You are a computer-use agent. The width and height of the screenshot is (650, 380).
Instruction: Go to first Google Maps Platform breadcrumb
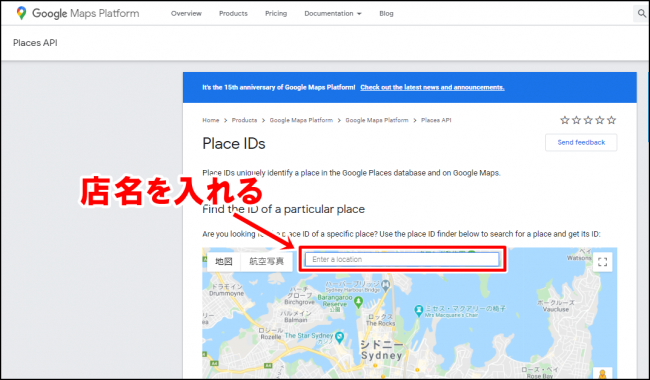coord(301,120)
